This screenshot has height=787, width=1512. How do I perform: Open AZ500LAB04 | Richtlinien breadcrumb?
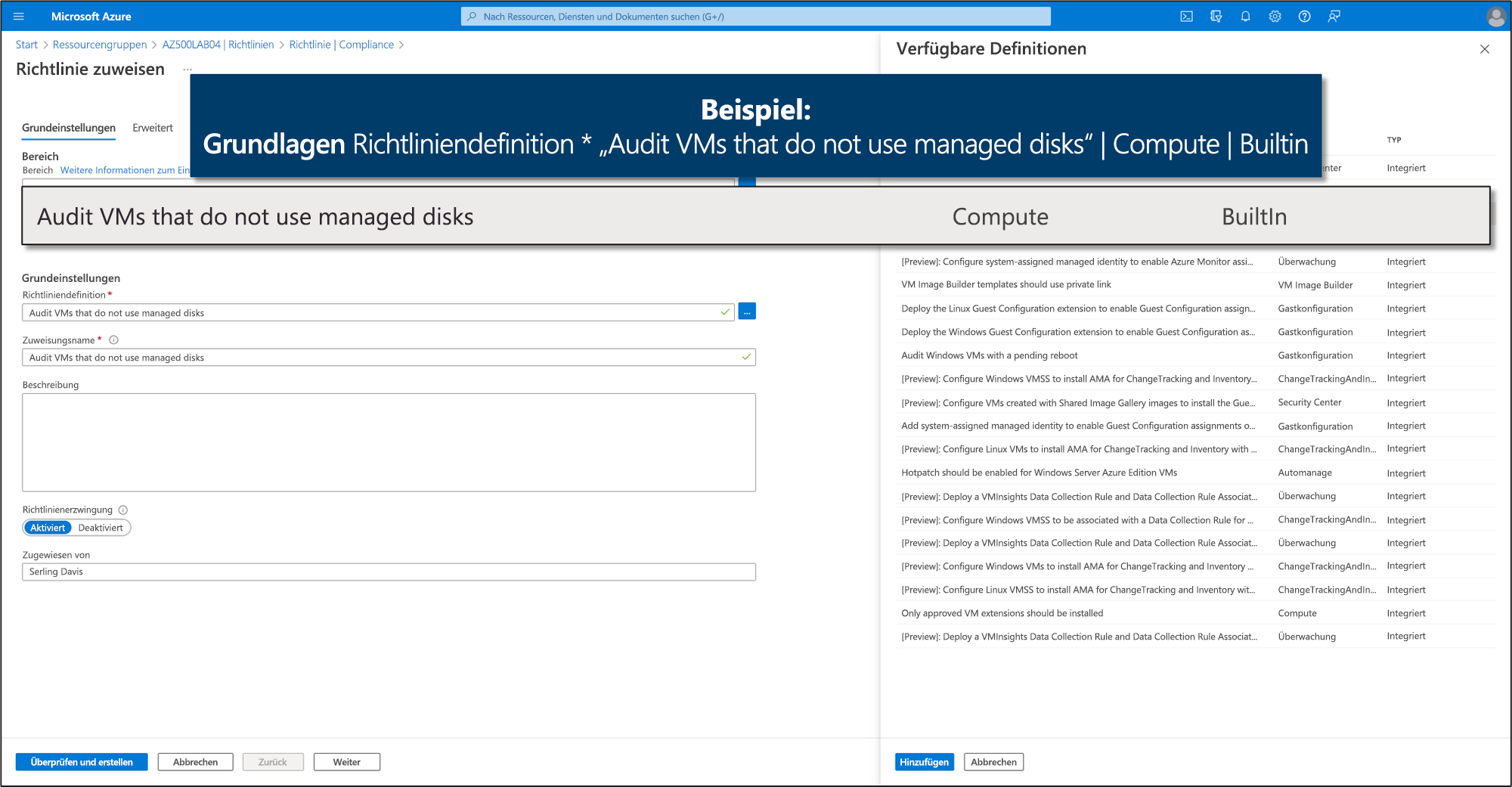click(x=218, y=45)
